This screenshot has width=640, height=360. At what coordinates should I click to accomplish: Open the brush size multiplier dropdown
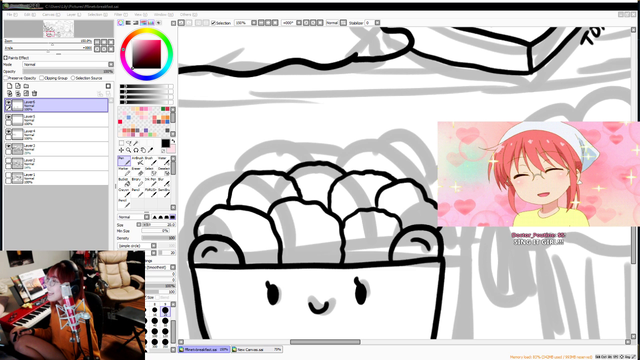point(139,224)
